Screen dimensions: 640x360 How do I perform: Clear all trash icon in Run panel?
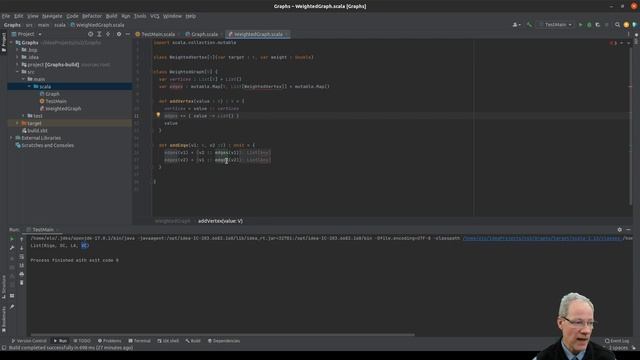coord(22,282)
